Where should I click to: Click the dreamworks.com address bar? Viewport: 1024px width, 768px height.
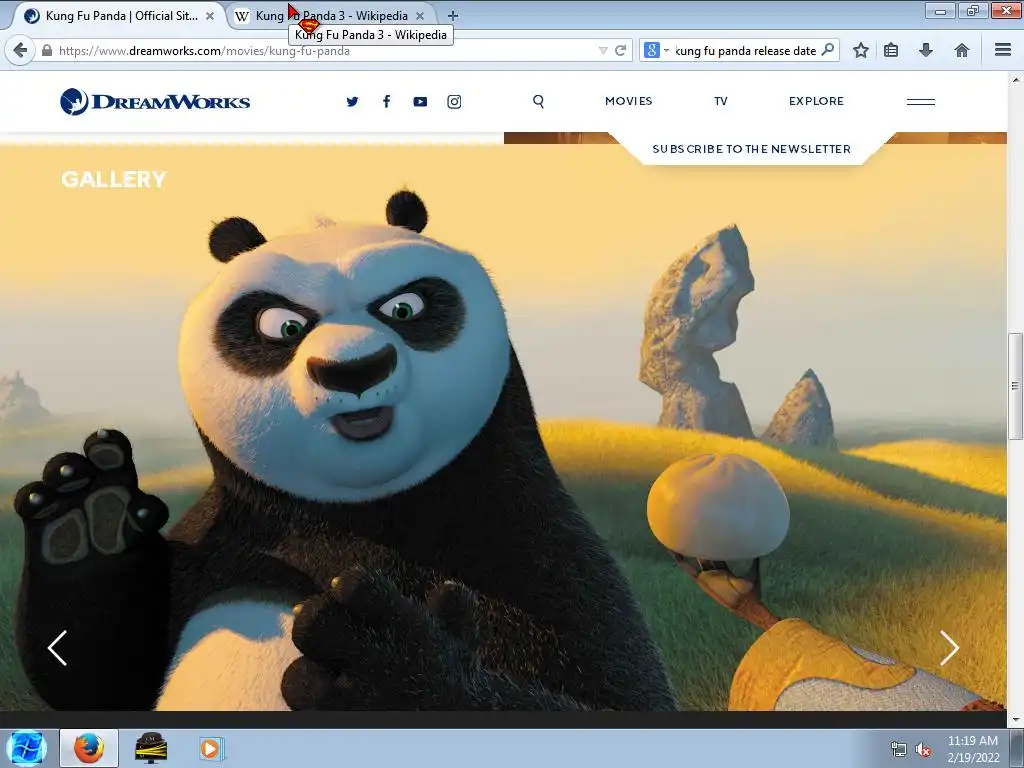pos(327,50)
